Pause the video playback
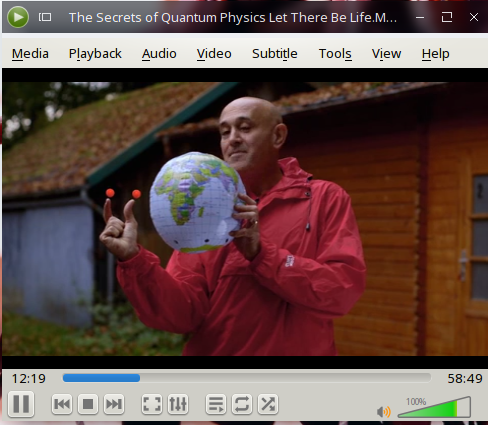This screenshot has width=488, height=425. (21, 404)
